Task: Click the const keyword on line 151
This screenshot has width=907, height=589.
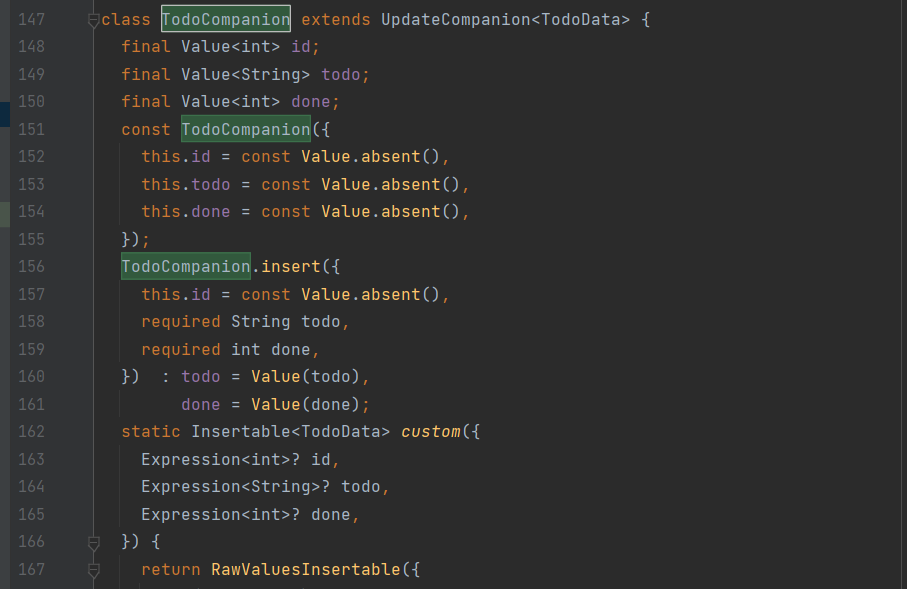Action: pyautogui.click(x=146, y=129)
